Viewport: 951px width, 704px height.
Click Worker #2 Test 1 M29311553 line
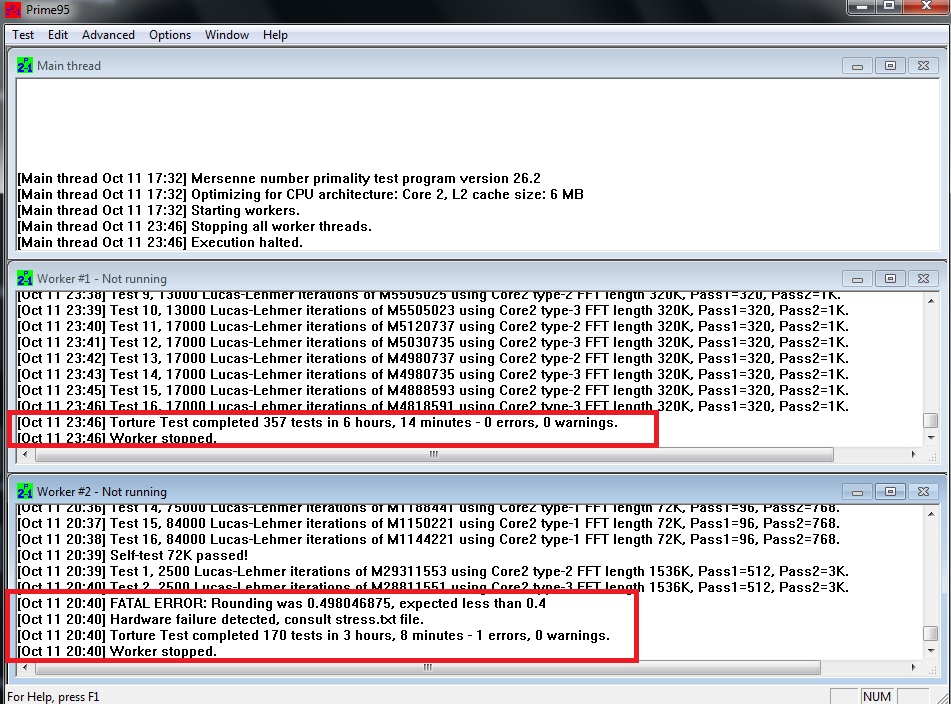pyautogui.click(x=432, y=571)
